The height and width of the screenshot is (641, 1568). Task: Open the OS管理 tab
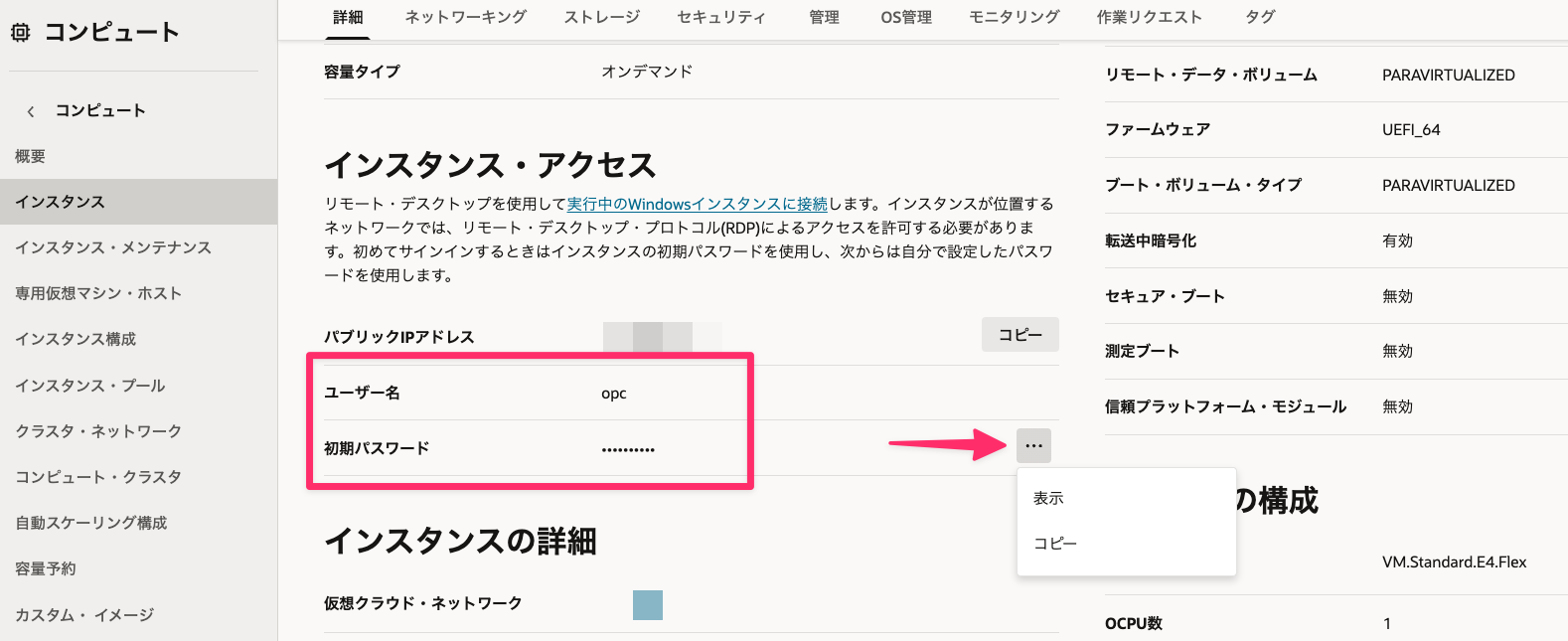tap(906, 17)
